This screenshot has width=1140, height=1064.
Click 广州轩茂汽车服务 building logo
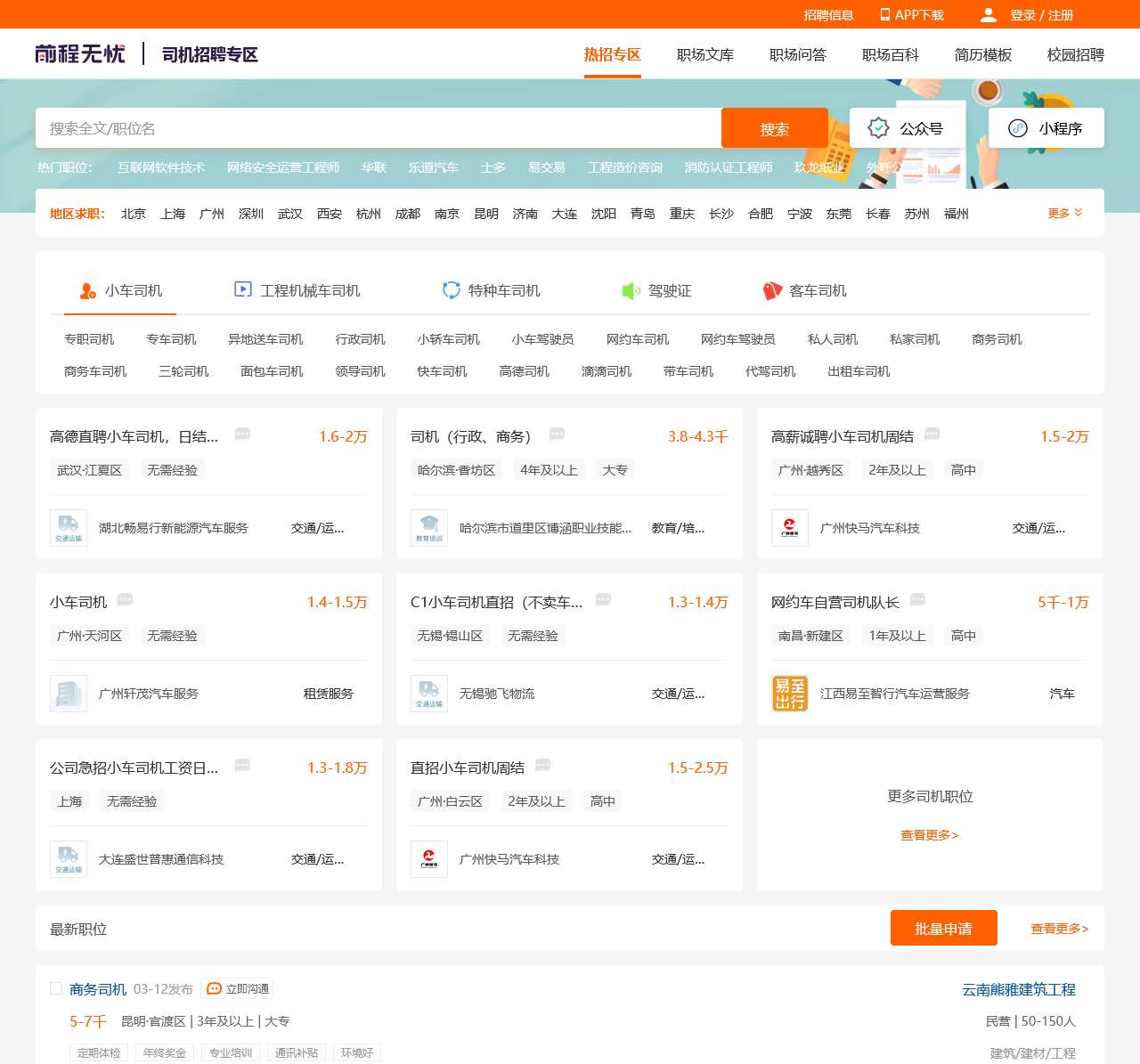69,694
